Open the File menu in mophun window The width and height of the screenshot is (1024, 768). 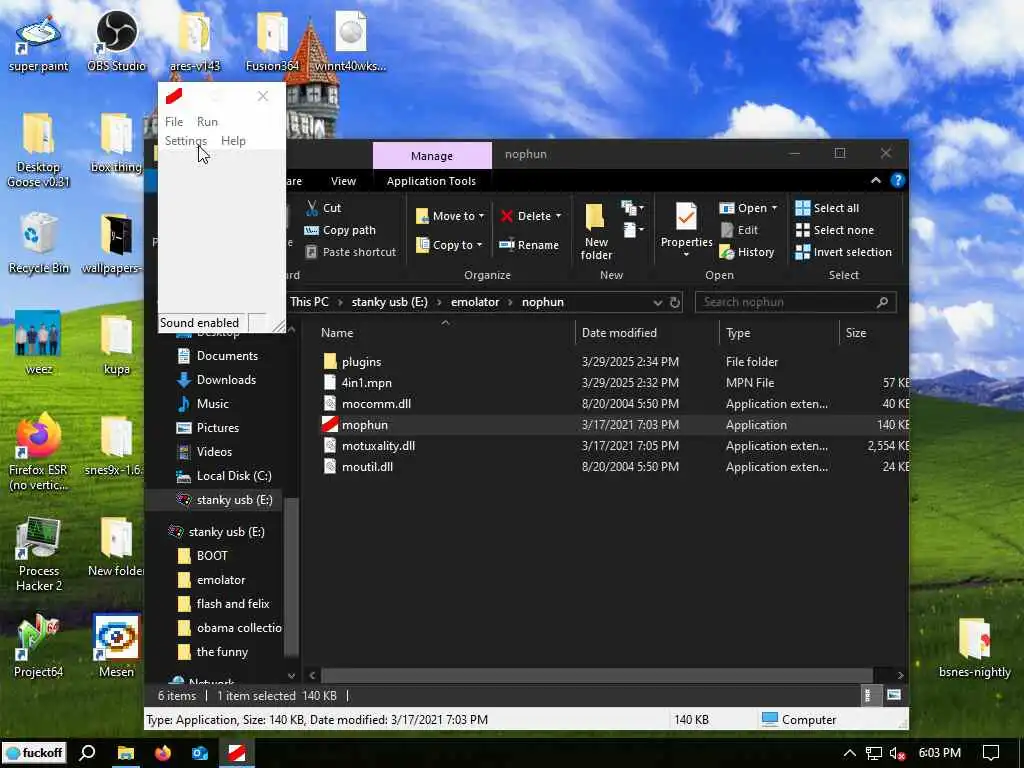pos(174,121)
